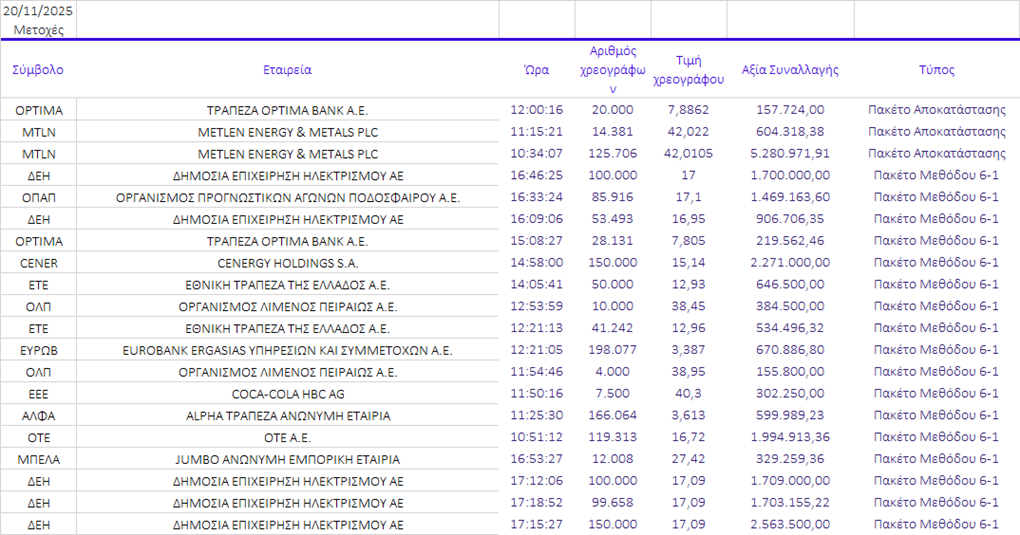This screenshot has width=1020, height=535.
Task: Click the ΕΥΡΩΒ symbol cell
Action: point(38,350)
